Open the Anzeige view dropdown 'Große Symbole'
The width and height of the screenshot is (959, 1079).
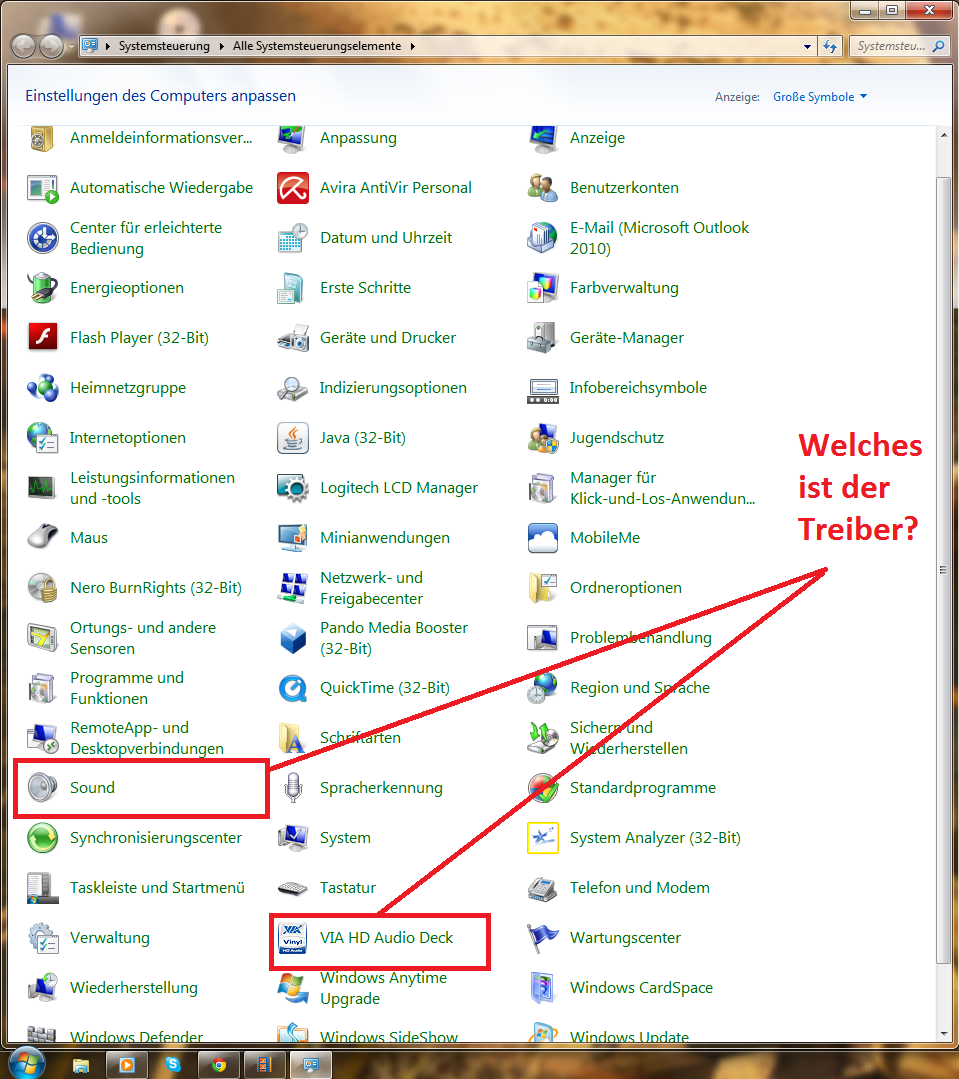tap(819, 97)
